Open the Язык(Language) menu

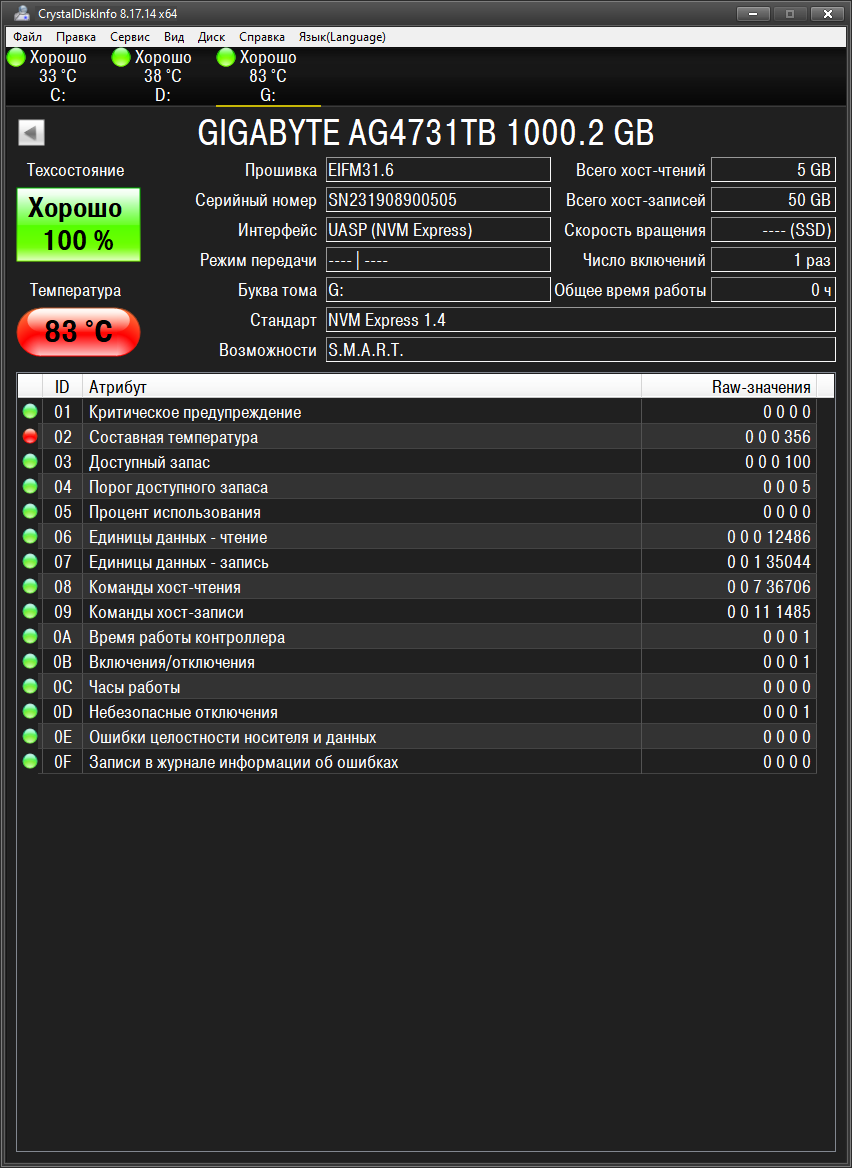coord(342,36)
